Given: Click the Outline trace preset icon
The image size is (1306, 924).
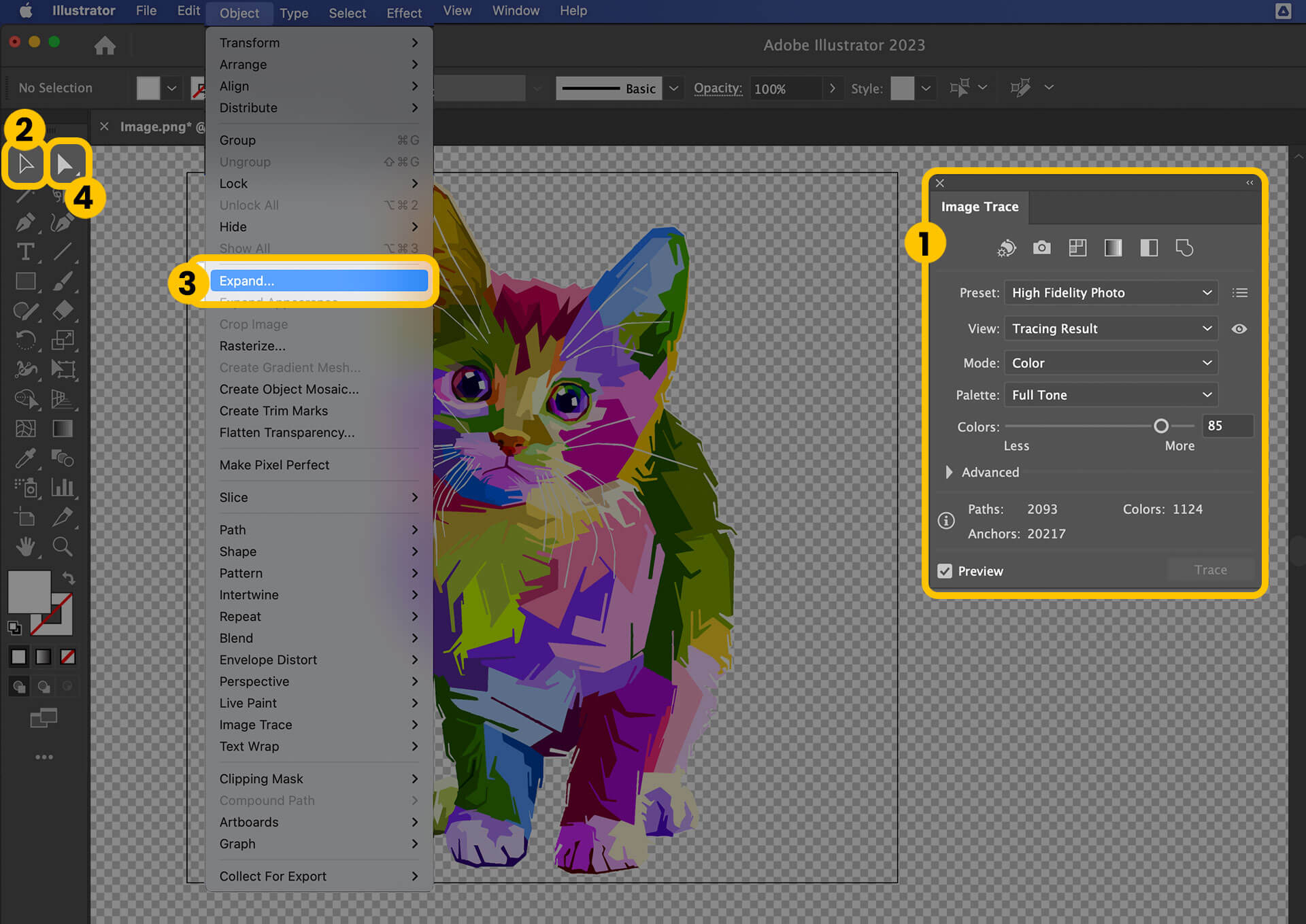Looking at the screenshot, I should point(1183,248).
